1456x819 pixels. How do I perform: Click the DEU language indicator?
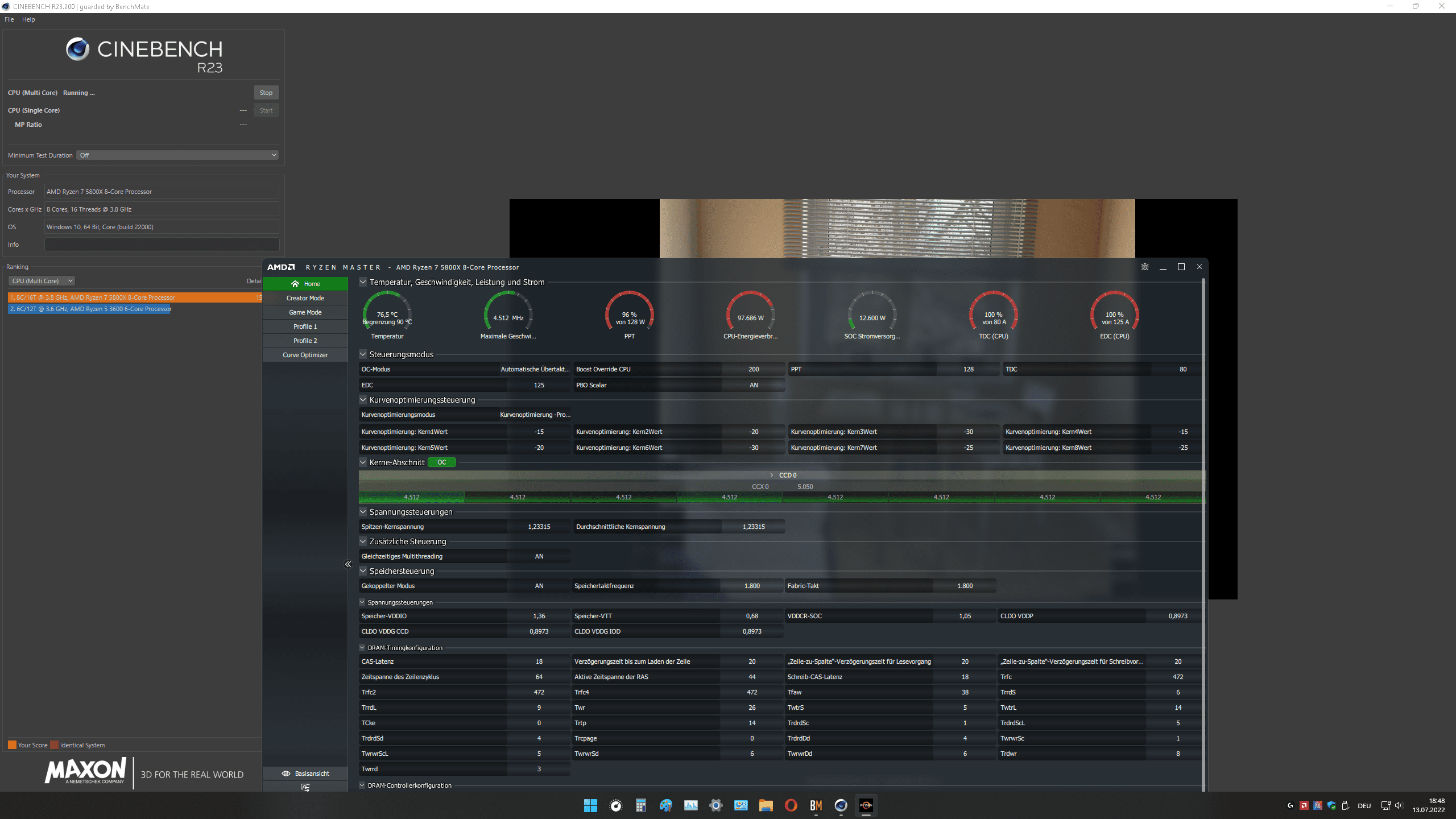pyautogui.click(x=1364, y=806)
